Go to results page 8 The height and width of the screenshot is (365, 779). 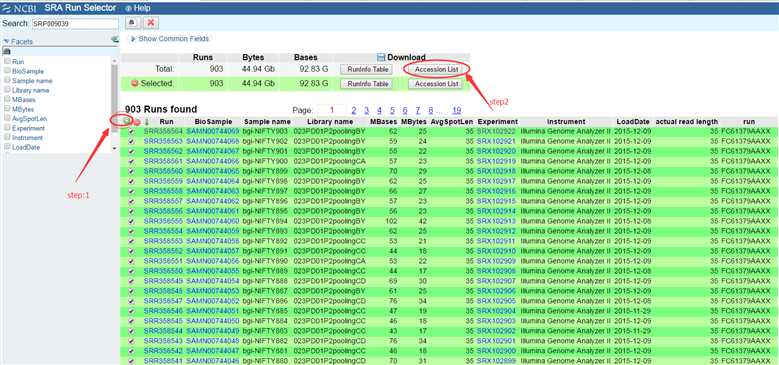(431, 110)
